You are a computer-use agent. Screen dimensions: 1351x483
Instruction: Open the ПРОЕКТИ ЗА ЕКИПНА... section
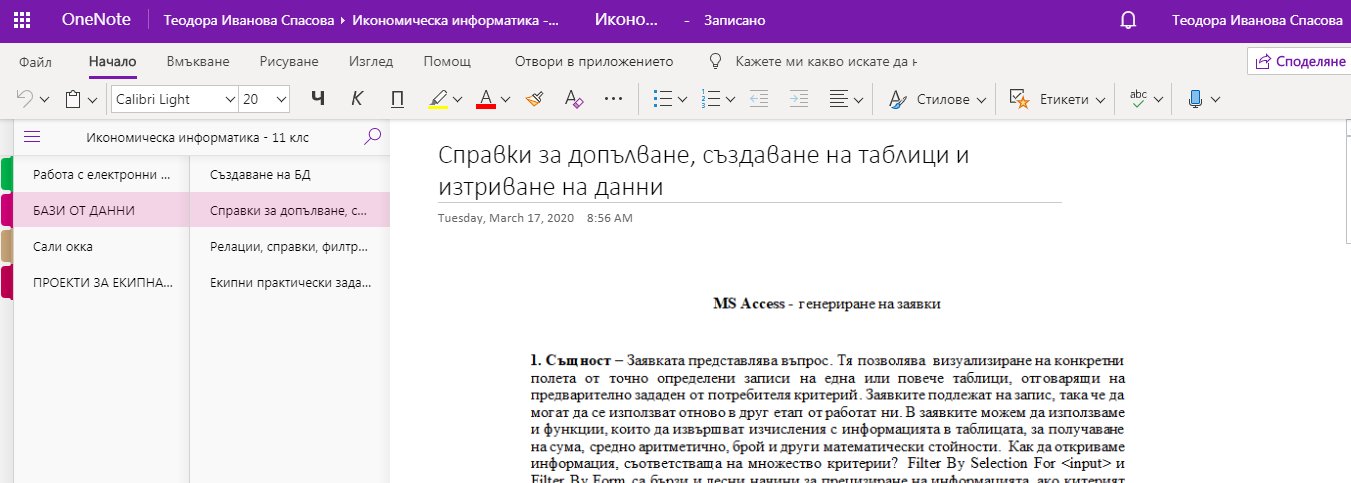[x=102, y=283]
